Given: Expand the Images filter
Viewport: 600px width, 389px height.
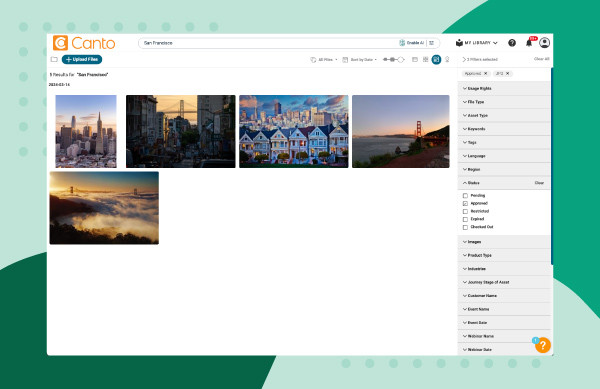Looking at the screenshot, I should pos(504,242).
